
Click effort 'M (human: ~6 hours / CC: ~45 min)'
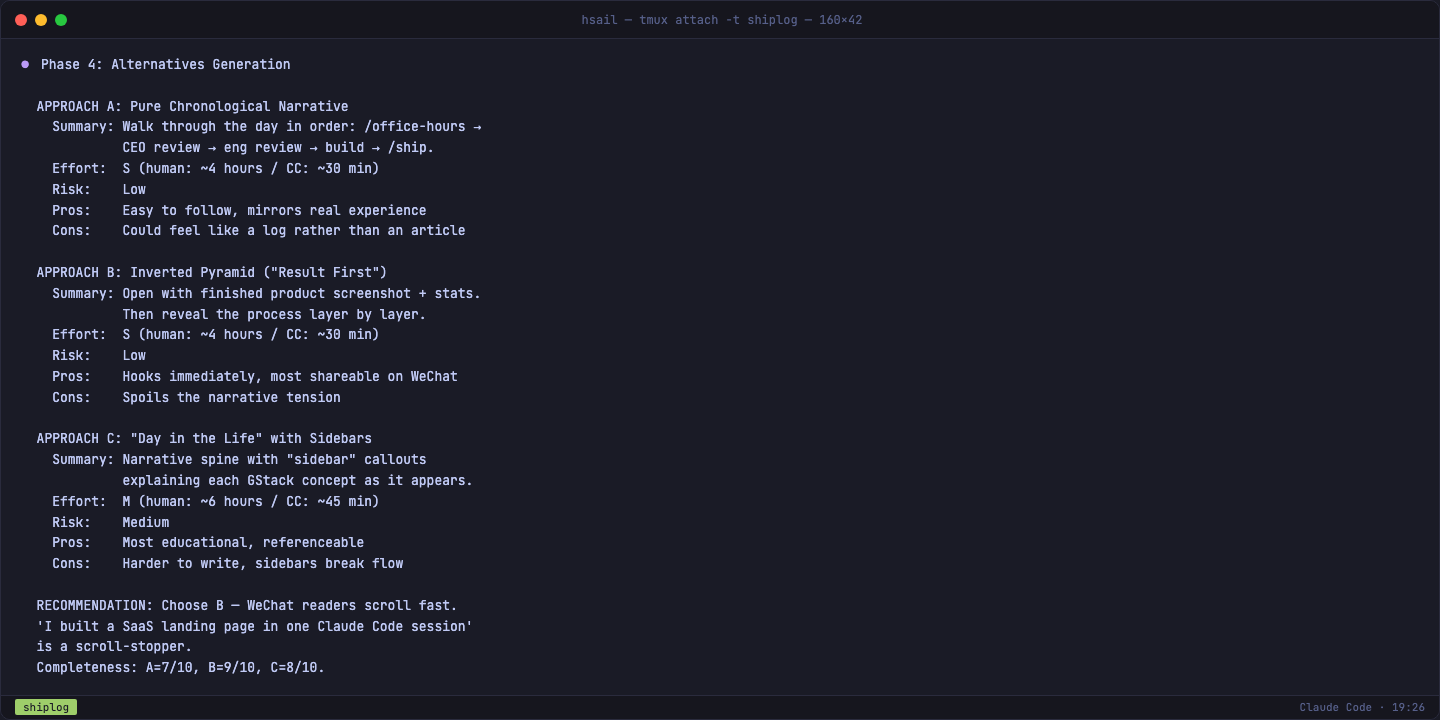tap(251, 501)
